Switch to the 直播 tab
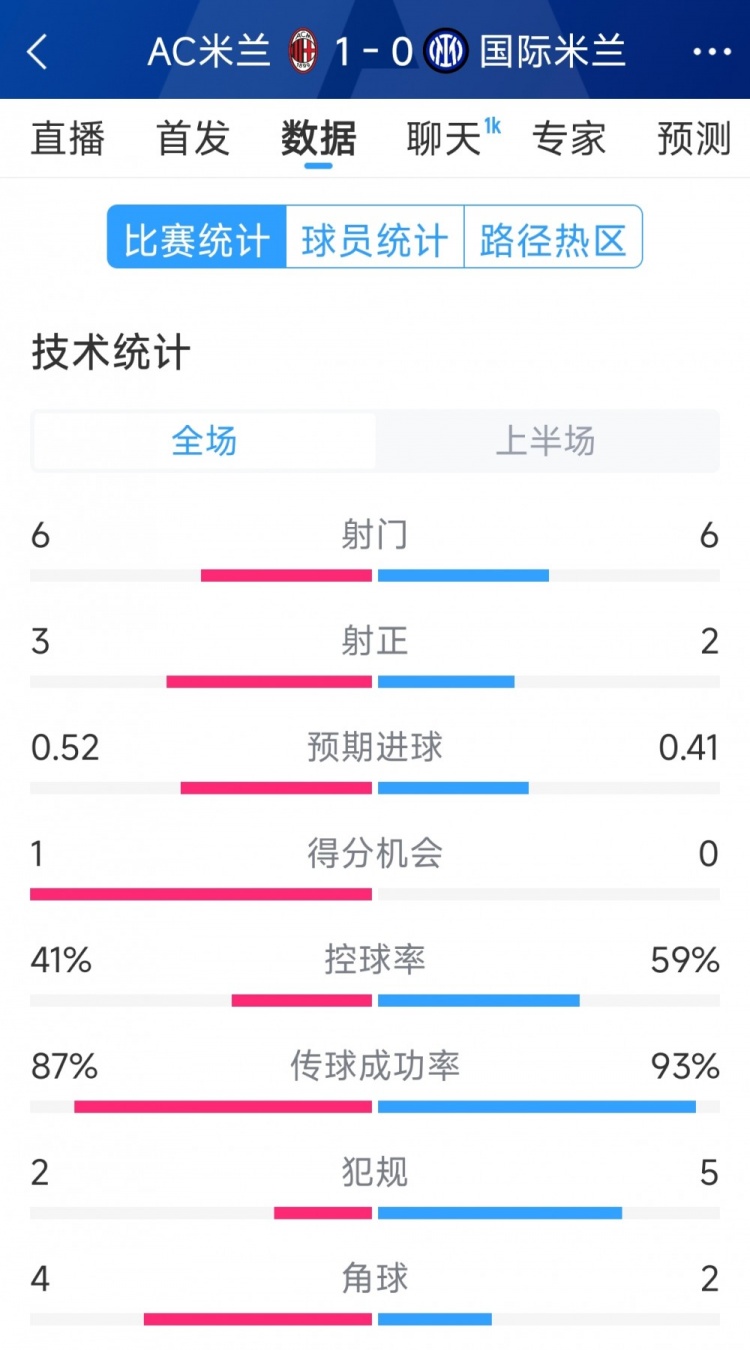Viewport: 750px width, 1350px height. (68, 139)
